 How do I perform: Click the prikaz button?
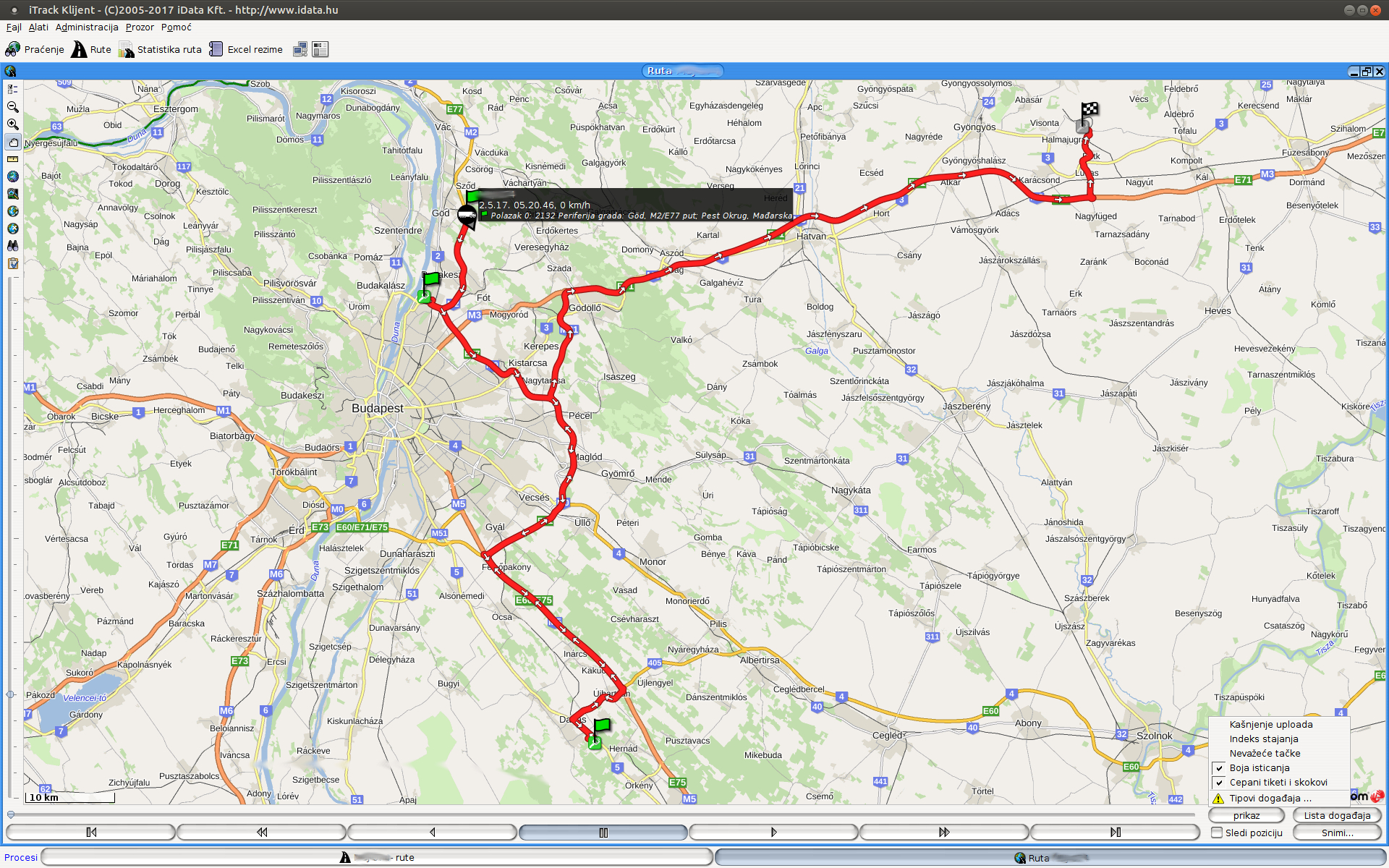pos(1246,815)
